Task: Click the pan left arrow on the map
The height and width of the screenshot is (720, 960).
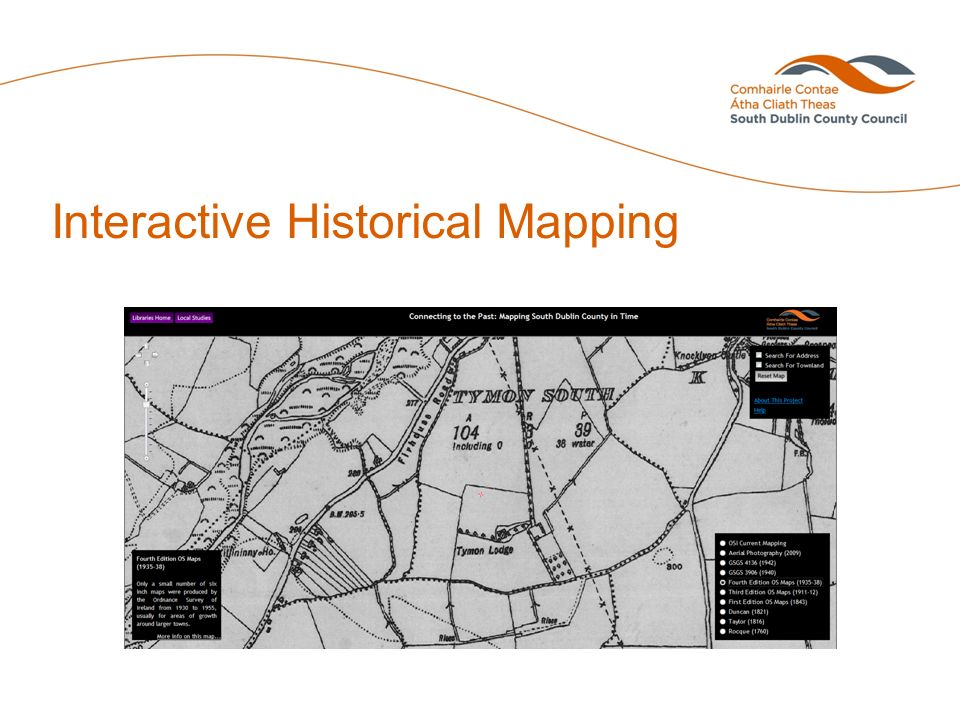Action: [x=139, y=354]
